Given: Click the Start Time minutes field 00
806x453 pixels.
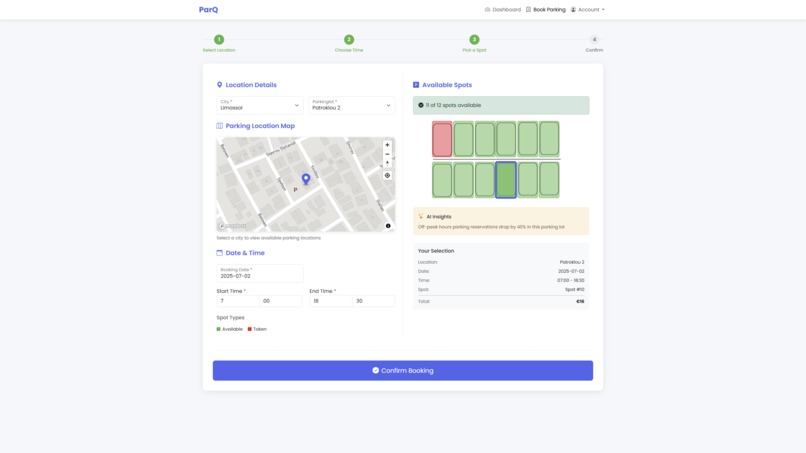Looking at the screenshot, I should pos(281,301).
